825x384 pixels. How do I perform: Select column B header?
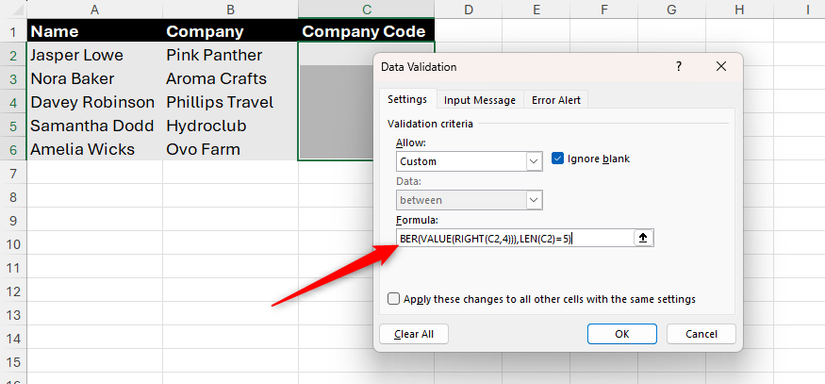[230, 8]
